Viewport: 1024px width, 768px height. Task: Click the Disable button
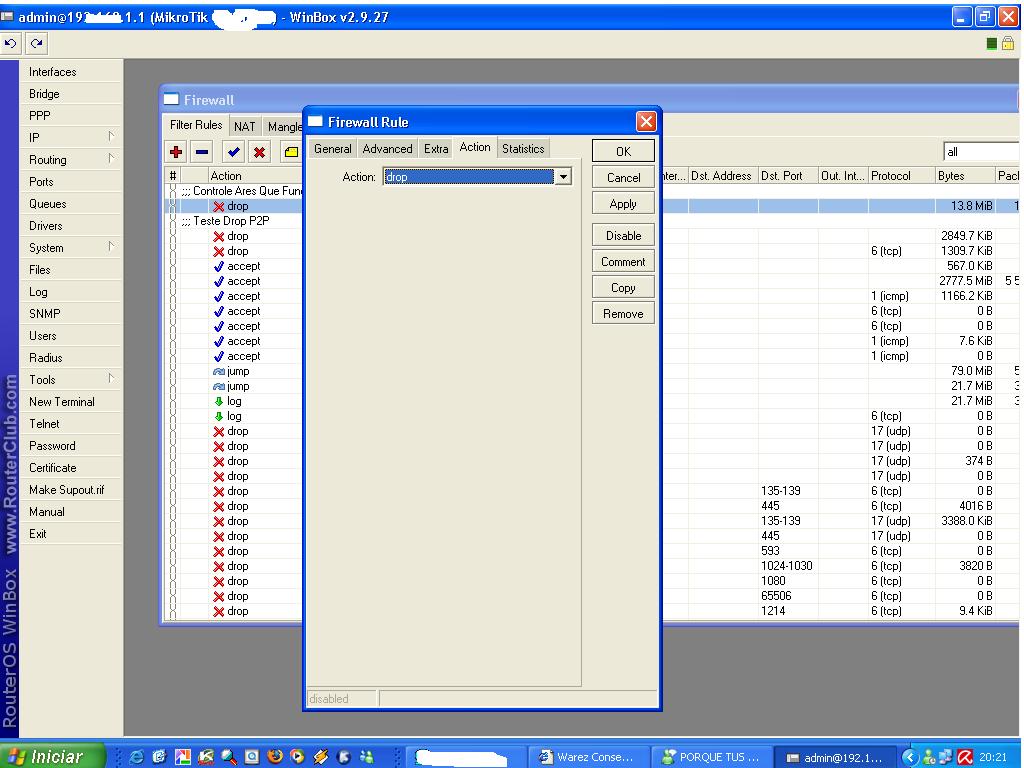click(x=623, y=235)
